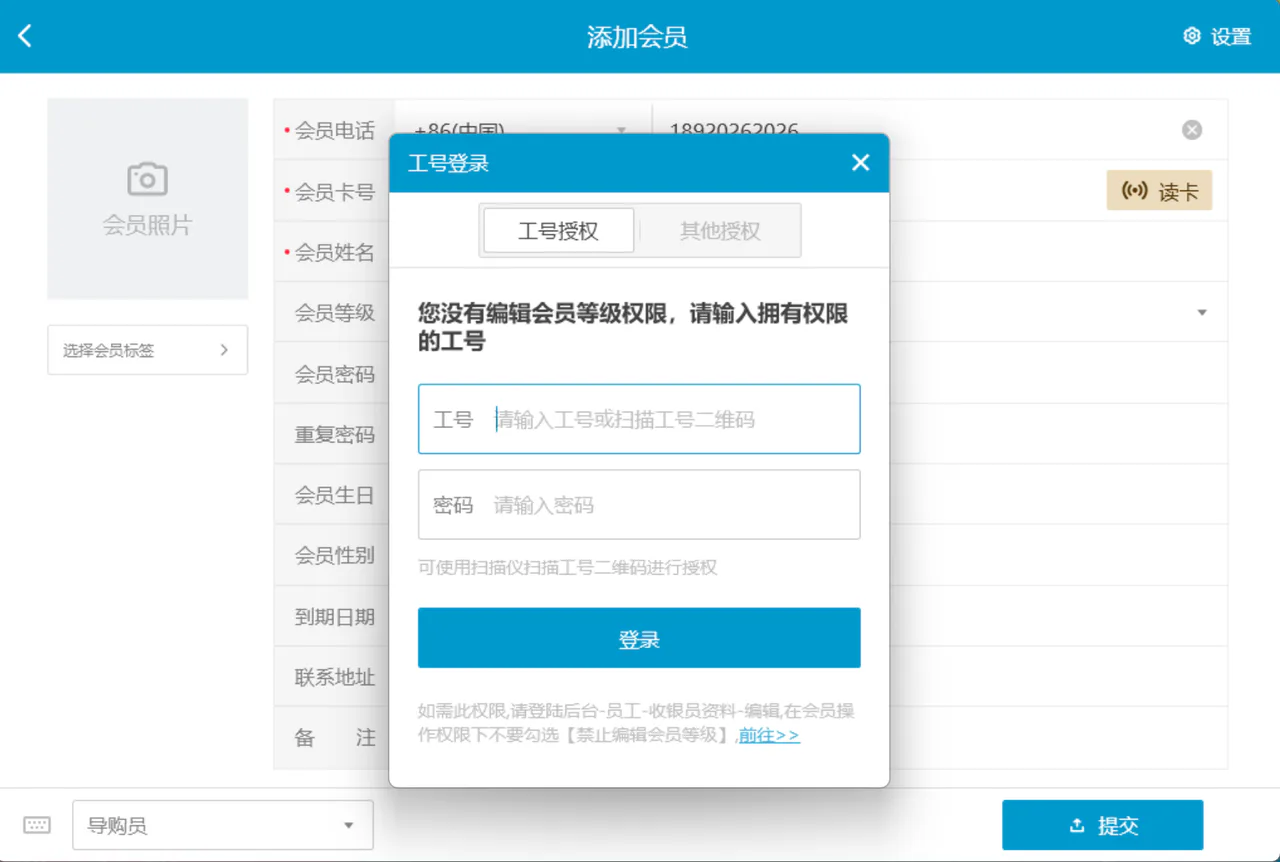Focus the 工号 input field
1280x862 pixels.
(x=639, y=419)
